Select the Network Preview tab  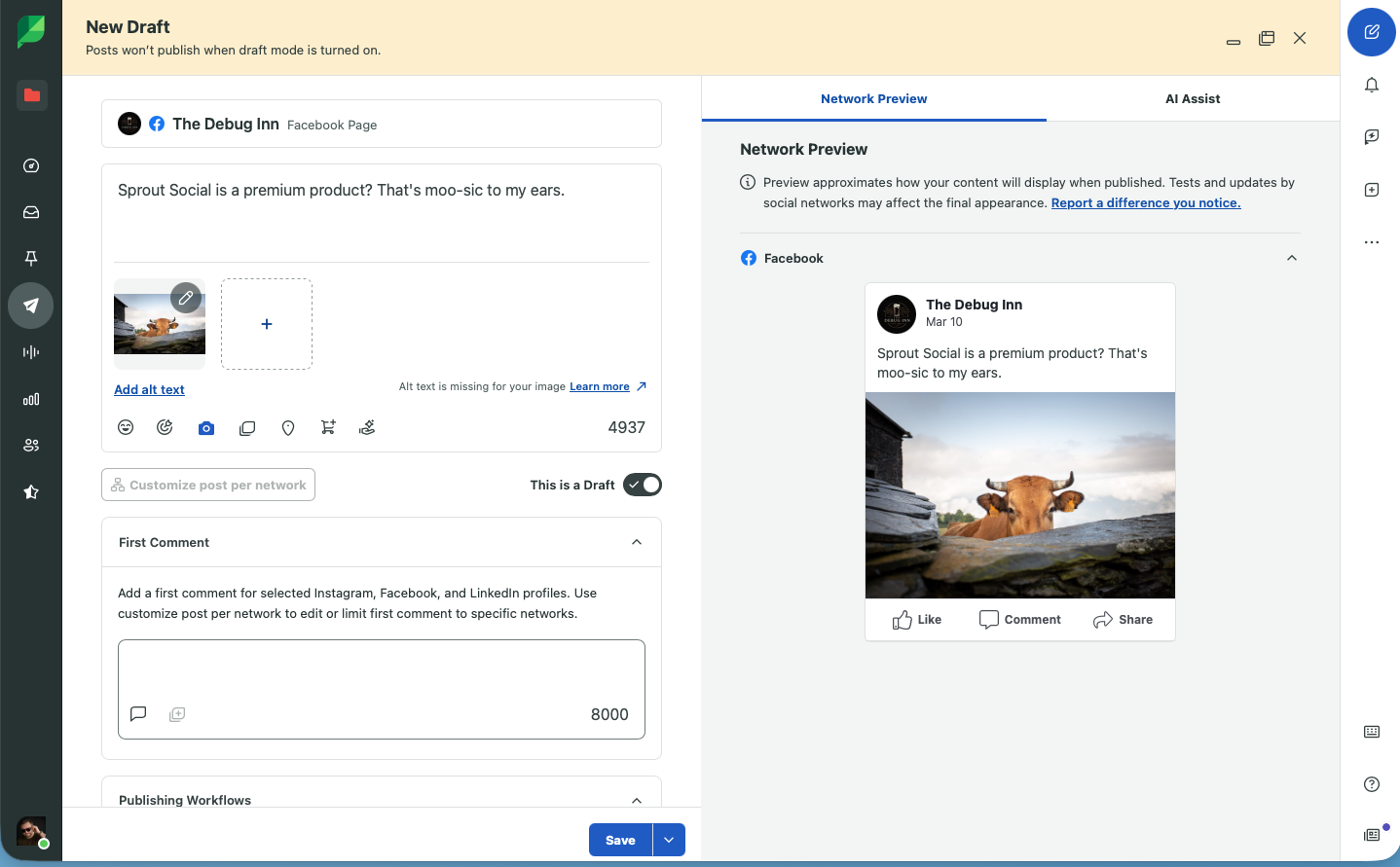tap(873, 98)
